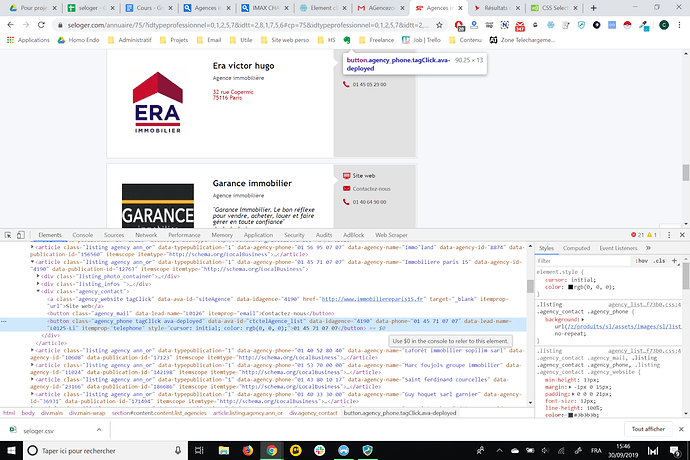The width and height of the screenshot is (690, 460).
Task: Click the Cortana microphone icon
Action: click(178, 450)
